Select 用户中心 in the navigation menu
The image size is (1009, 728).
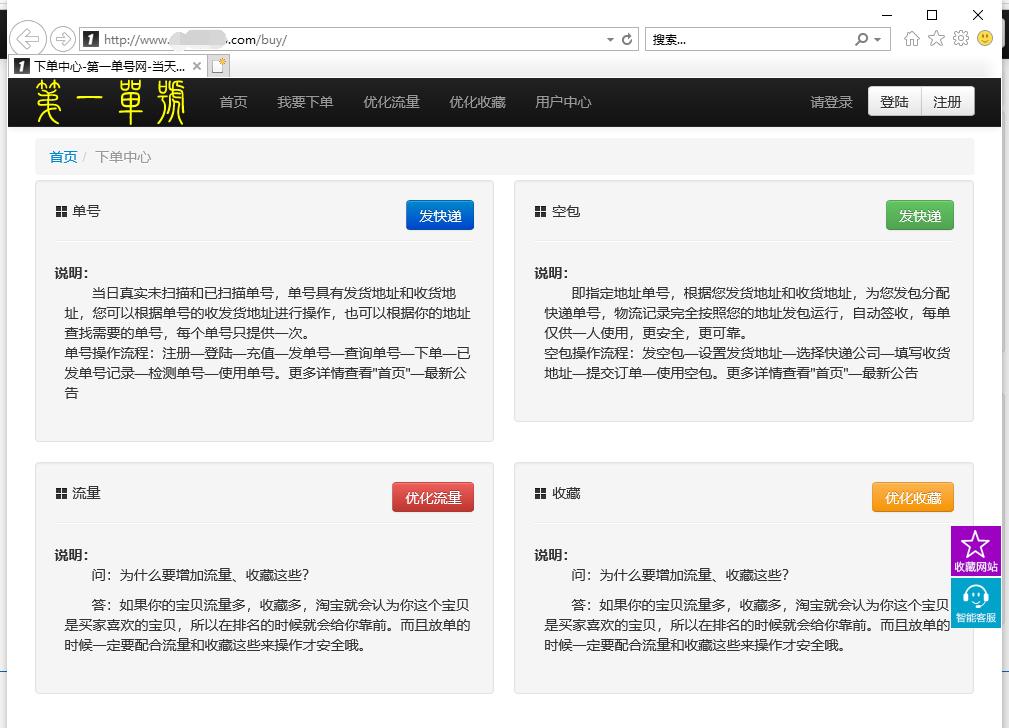pos(563,101)
